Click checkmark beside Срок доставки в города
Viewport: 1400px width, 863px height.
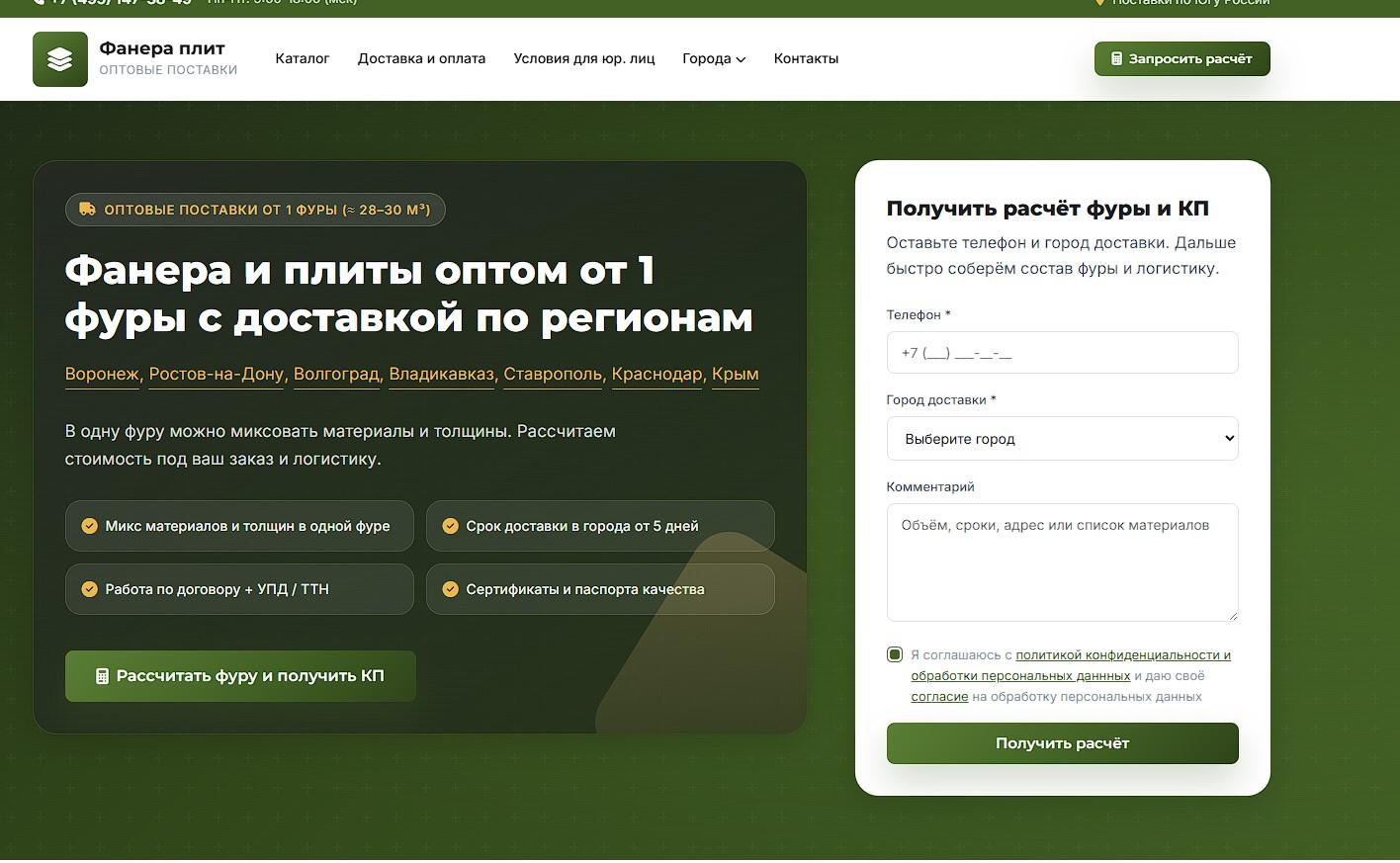451,525
